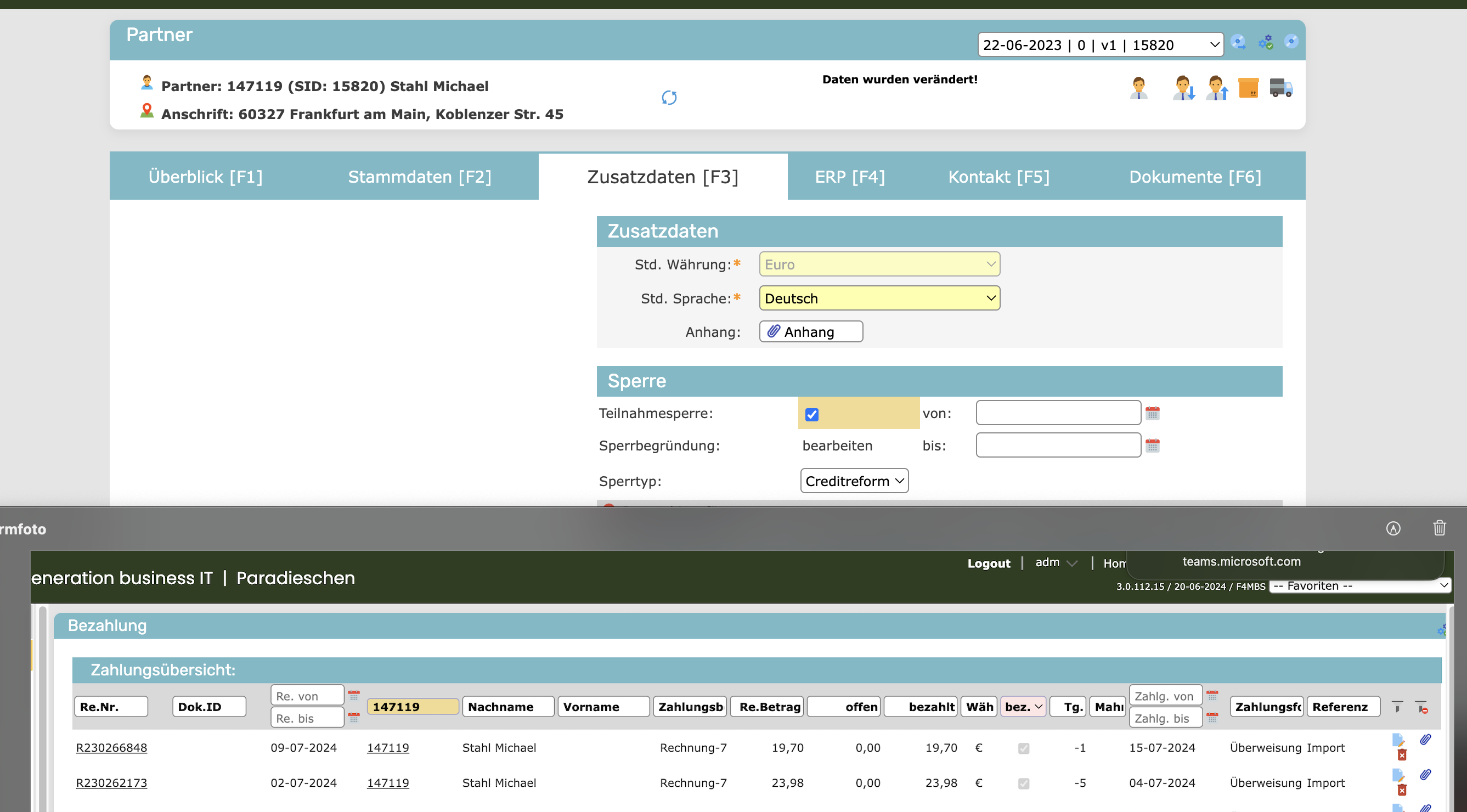The height and width of the screenshot is (812, 1467).
Task: Click the delivery truck icon
Action: click(x=1280, y=88)
